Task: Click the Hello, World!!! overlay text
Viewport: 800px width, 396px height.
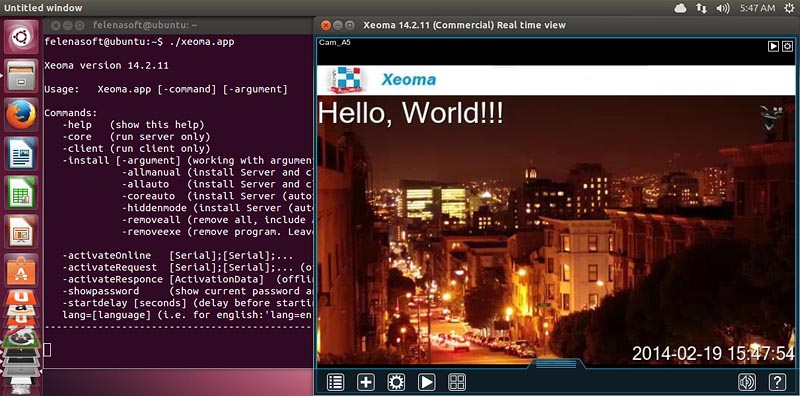Action: [411, 113]
